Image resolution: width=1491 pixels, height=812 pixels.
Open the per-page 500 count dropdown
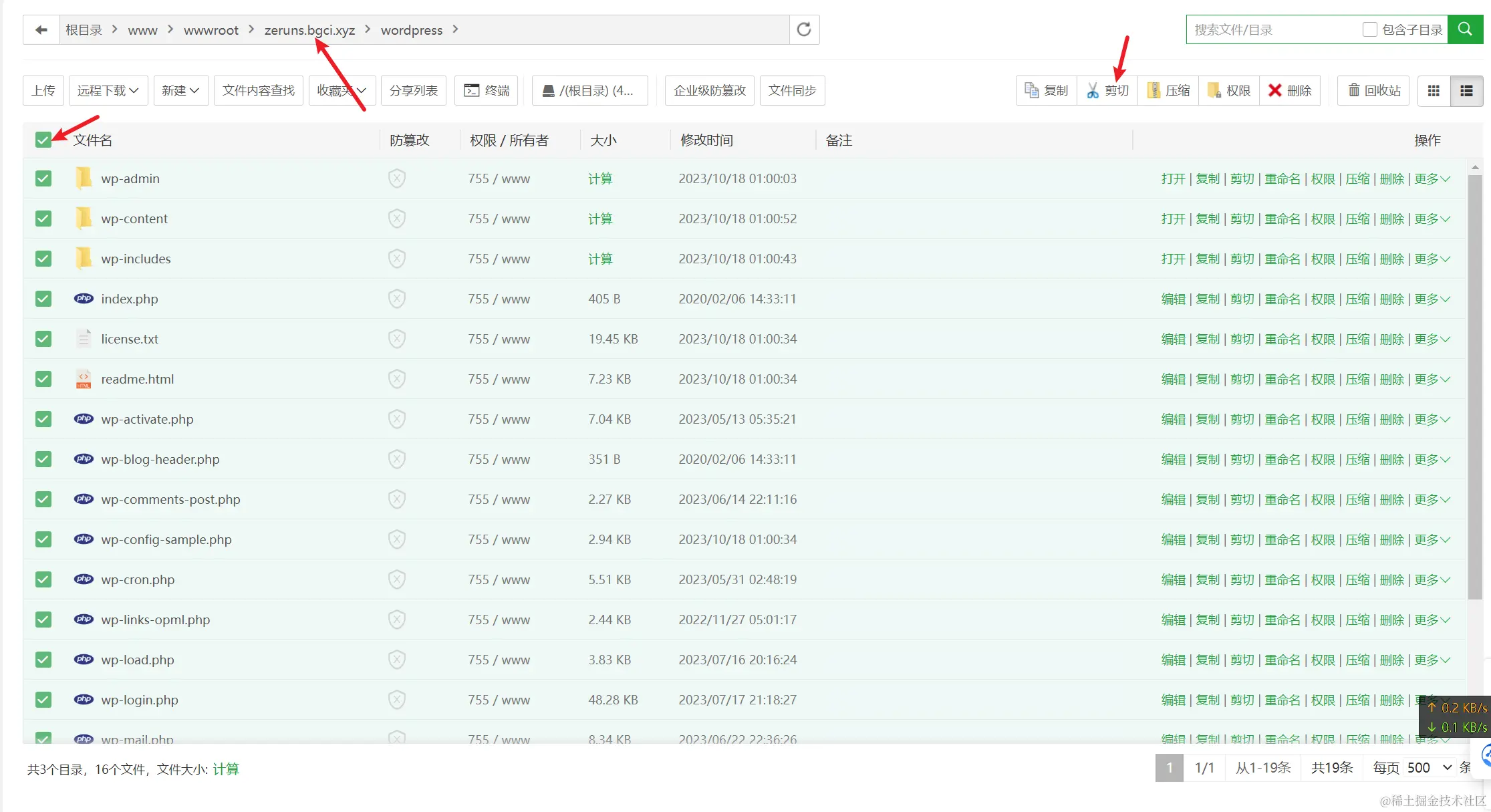[x=1429, y=768]
